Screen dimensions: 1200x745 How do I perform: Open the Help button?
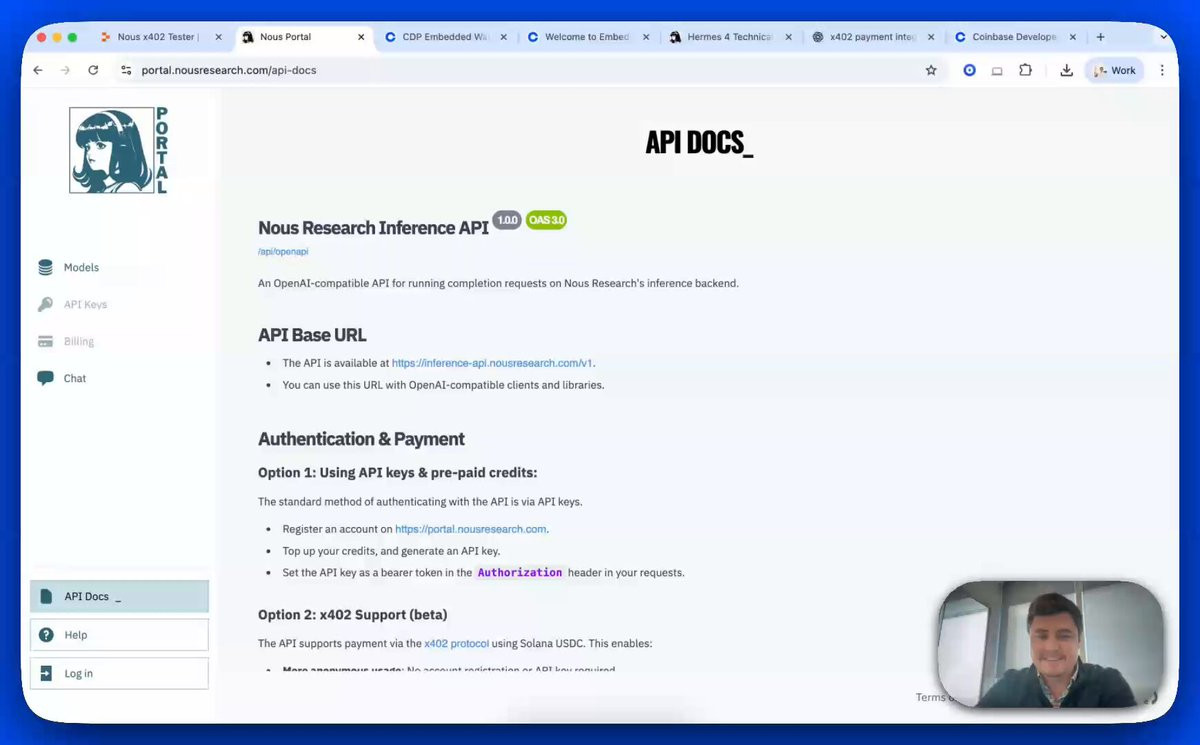tap(119, 635)
